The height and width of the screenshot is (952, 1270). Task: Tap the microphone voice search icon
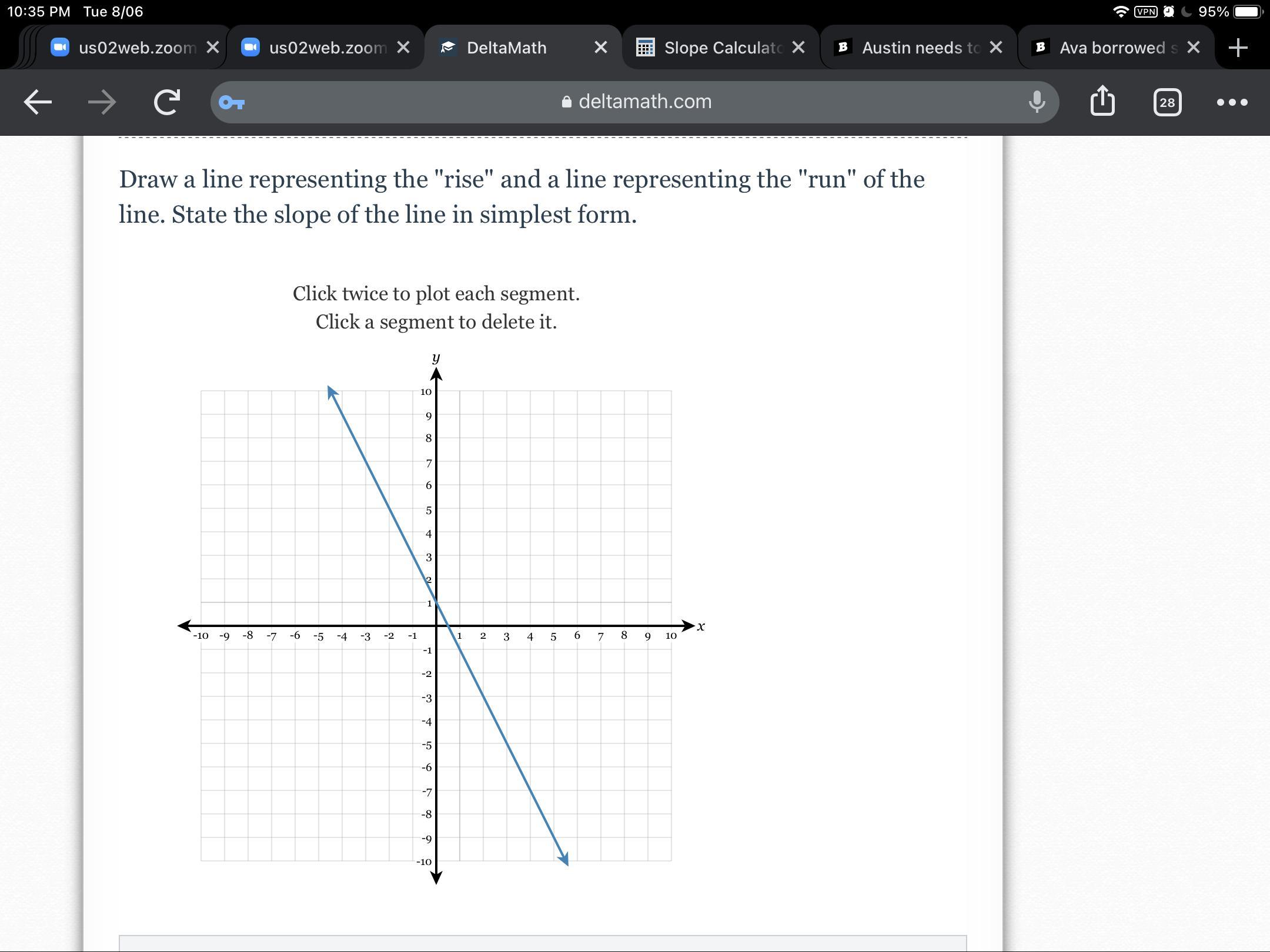[x=1037, y=102]
